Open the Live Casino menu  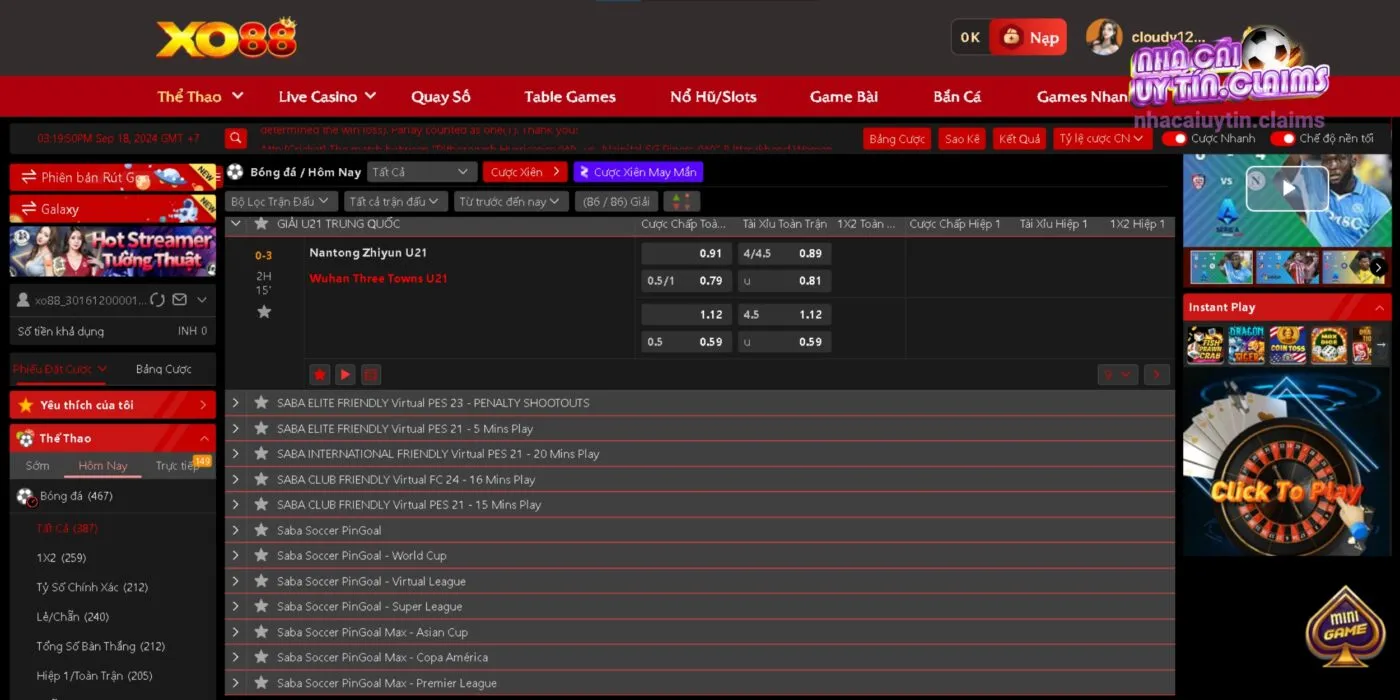[327, 97]
